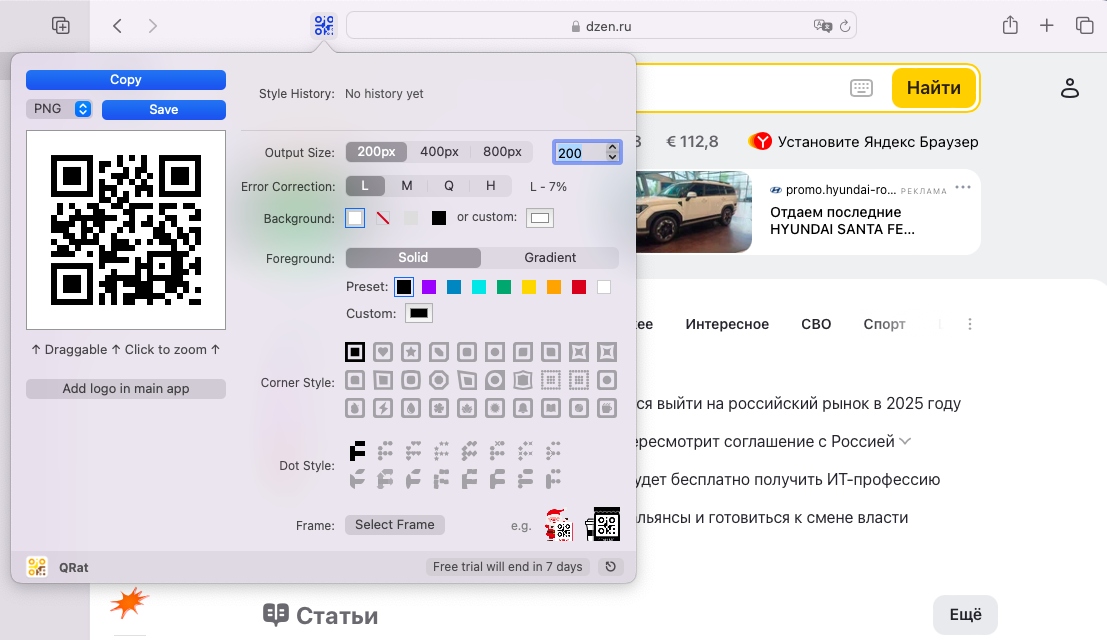
Task: Open the new tab group sidebar icon
Action: coord(61,25)
